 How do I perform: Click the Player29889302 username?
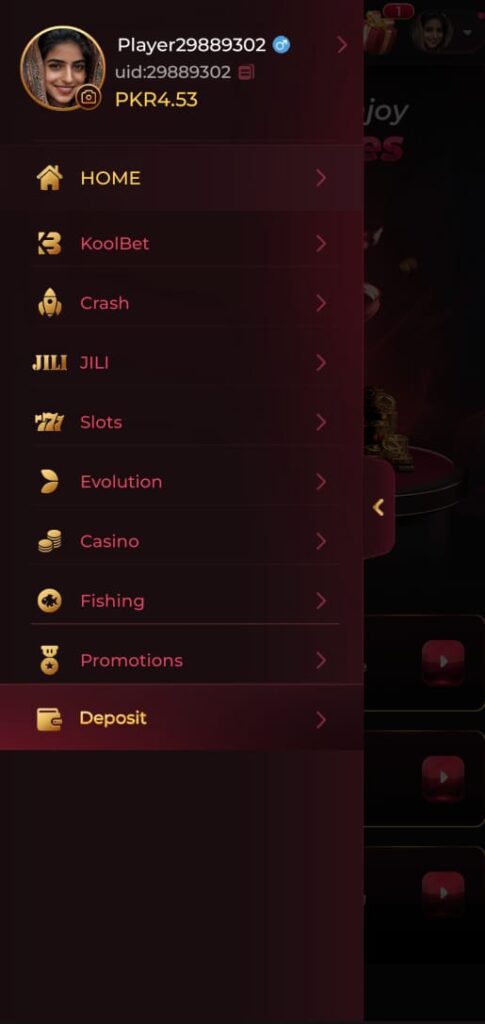(x=192, y=45)
